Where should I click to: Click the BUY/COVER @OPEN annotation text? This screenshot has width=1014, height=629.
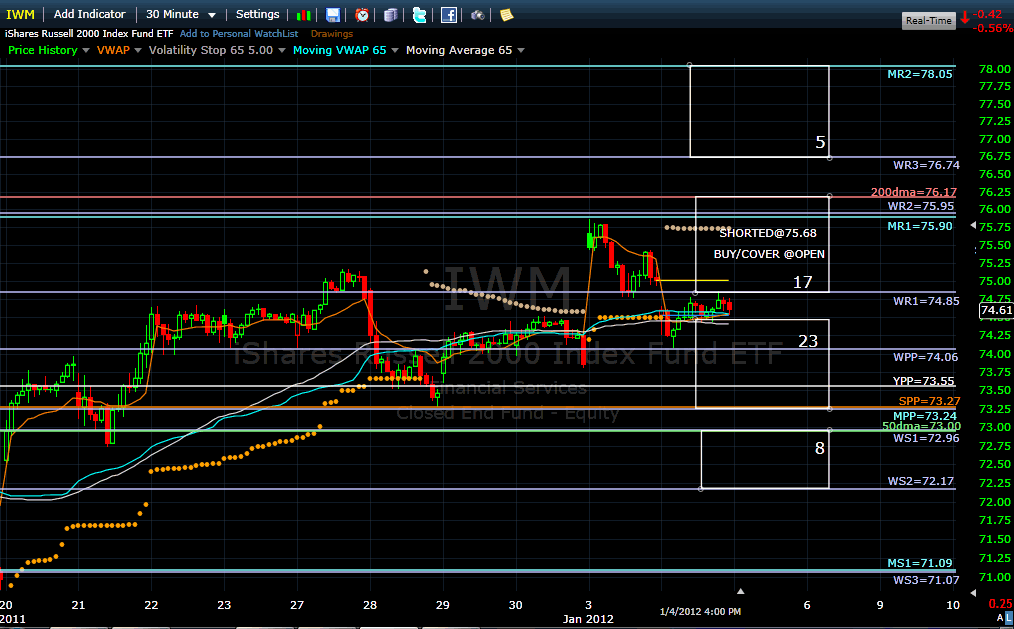click(769, 255)
